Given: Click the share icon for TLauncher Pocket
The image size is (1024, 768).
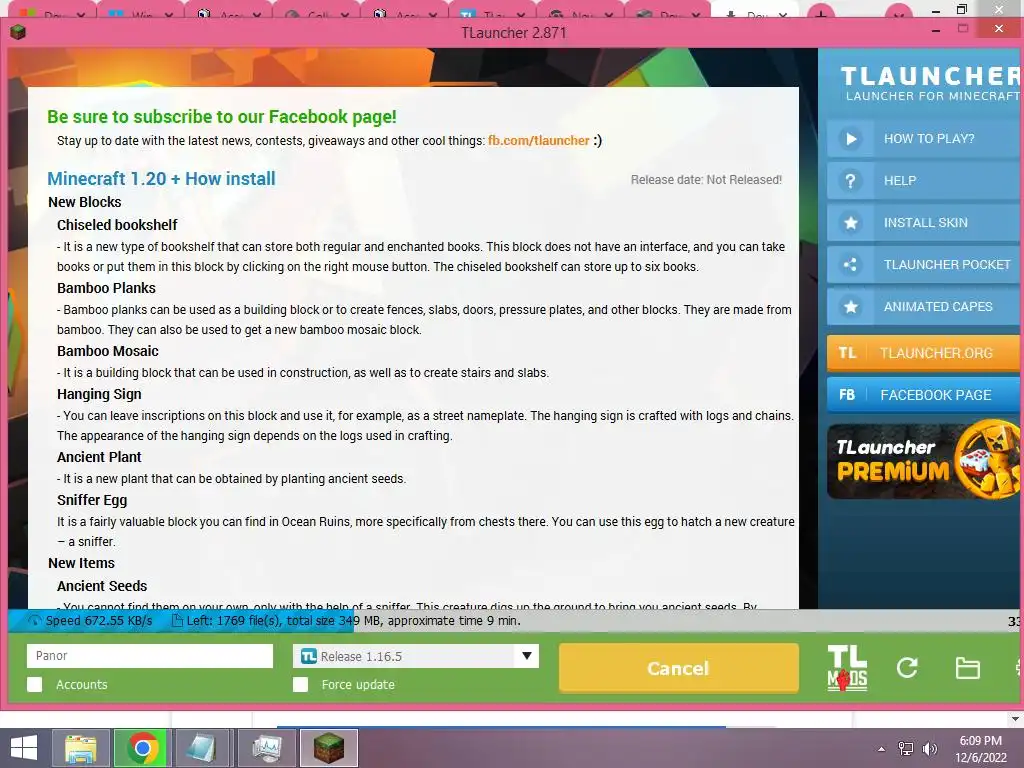Looking at the screenshot, I should point(850,264).
